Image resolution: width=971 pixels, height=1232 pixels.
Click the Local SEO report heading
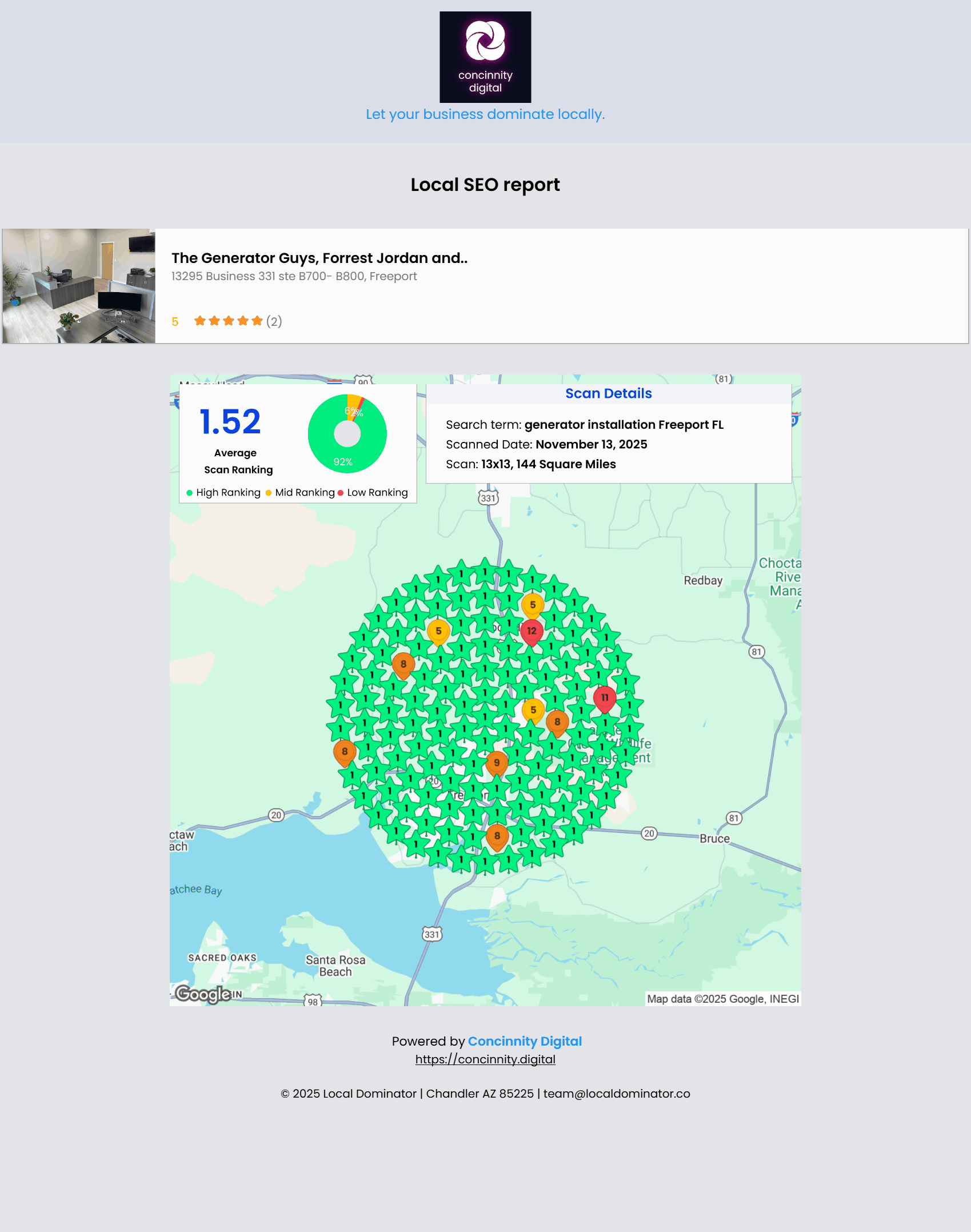click(x=485, y=185)
